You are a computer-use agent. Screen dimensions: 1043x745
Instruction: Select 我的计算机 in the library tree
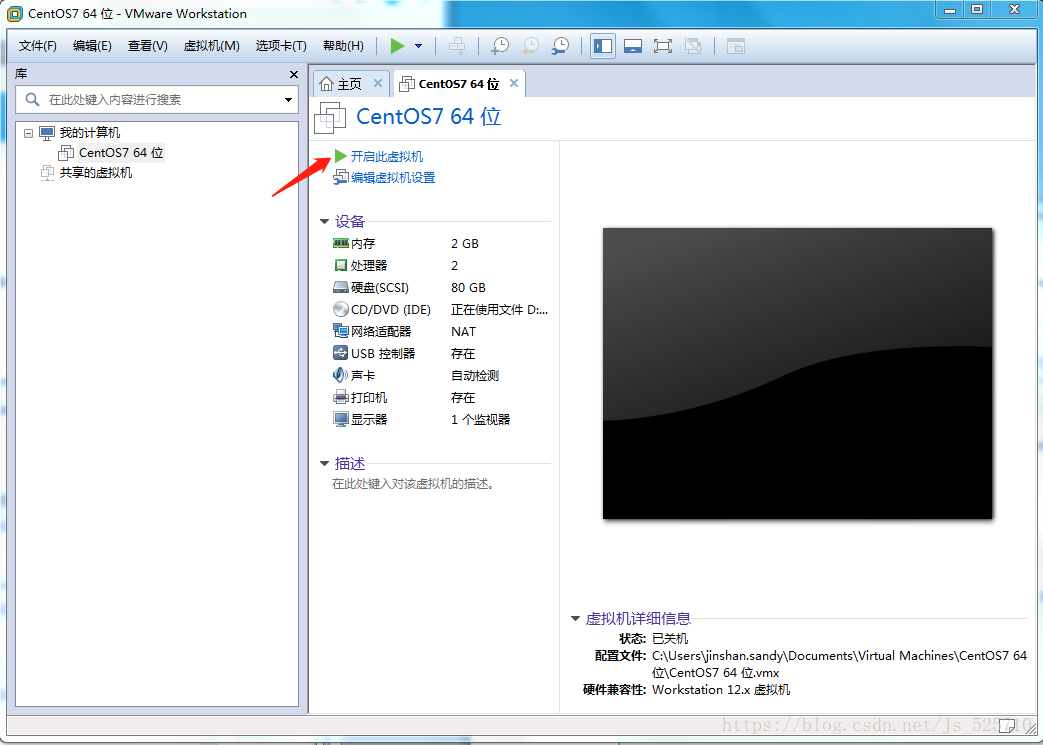[90, 133]
